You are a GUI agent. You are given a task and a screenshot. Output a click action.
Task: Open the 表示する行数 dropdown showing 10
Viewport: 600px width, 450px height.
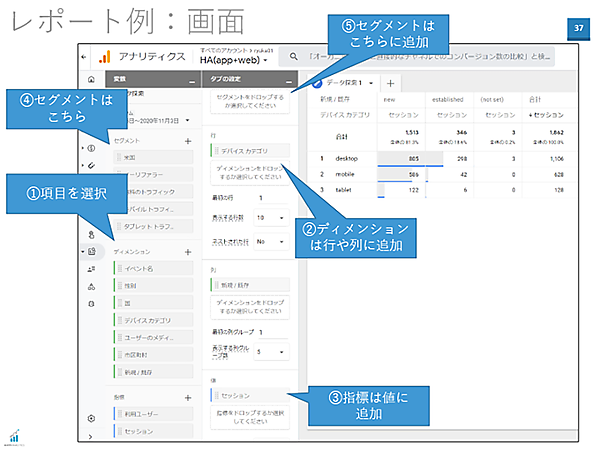(x=272, y=217)
